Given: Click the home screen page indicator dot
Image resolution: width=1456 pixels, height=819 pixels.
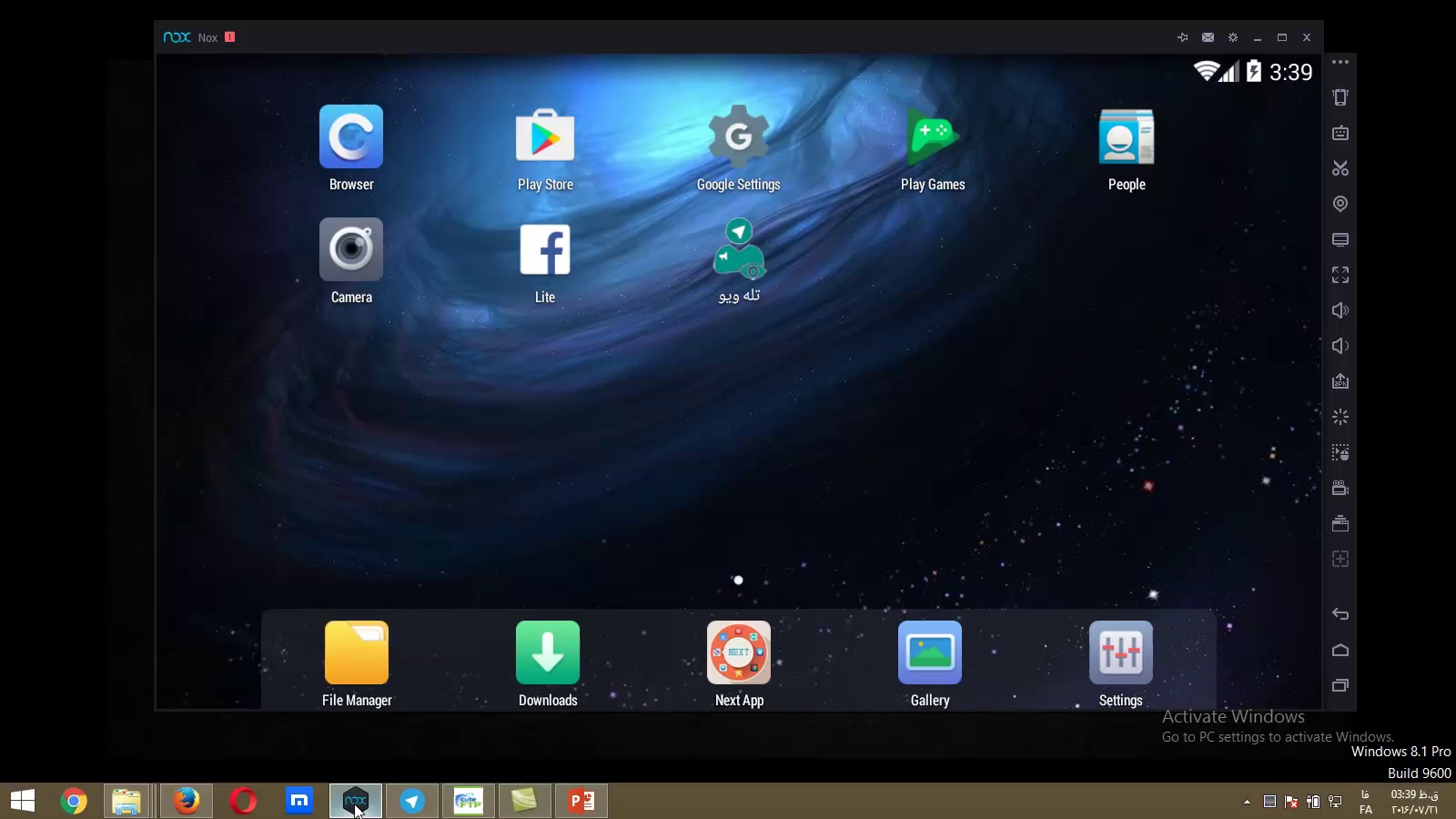Looking at the screenshot, I should pos(739,580).
